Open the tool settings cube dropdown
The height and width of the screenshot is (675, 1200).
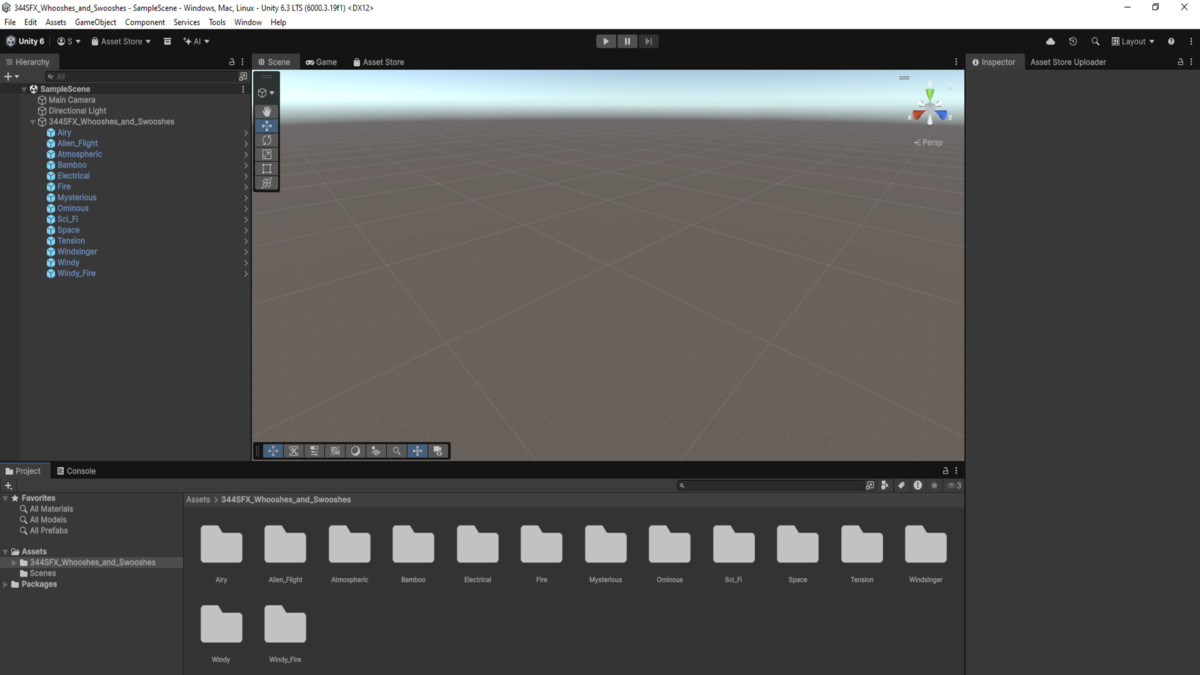coord(267,93)
